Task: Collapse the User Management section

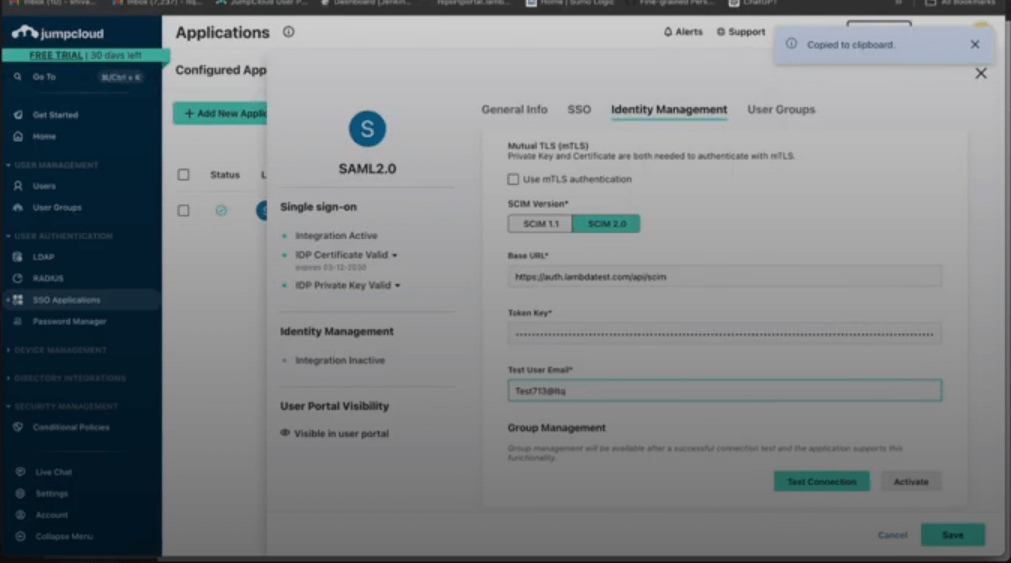Action: point(52,165)
